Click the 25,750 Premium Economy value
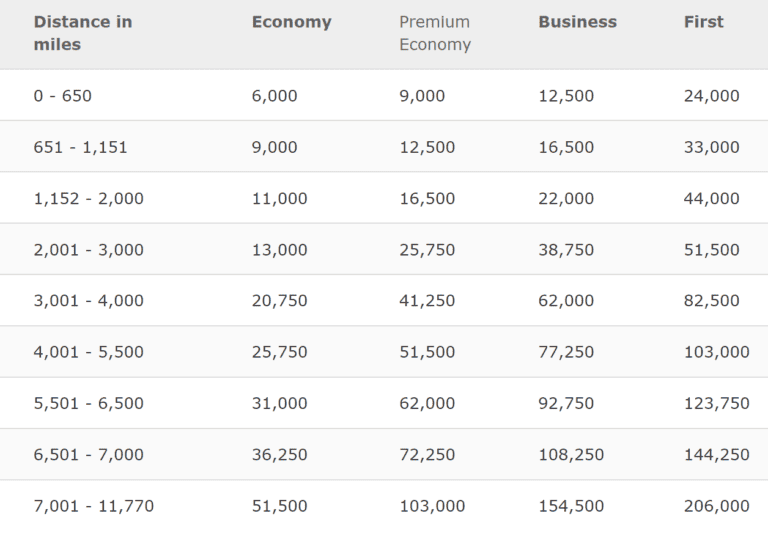768x533 pixels. click(x=427, y=250)
